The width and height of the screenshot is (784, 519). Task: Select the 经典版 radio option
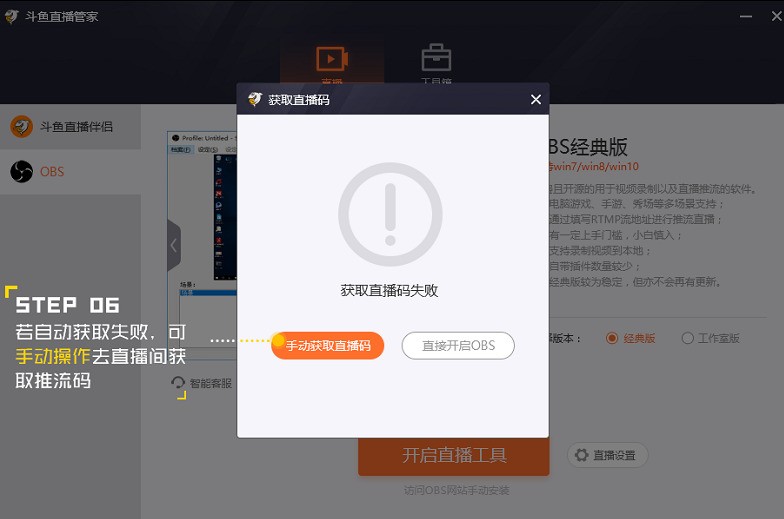click(613, 338)
